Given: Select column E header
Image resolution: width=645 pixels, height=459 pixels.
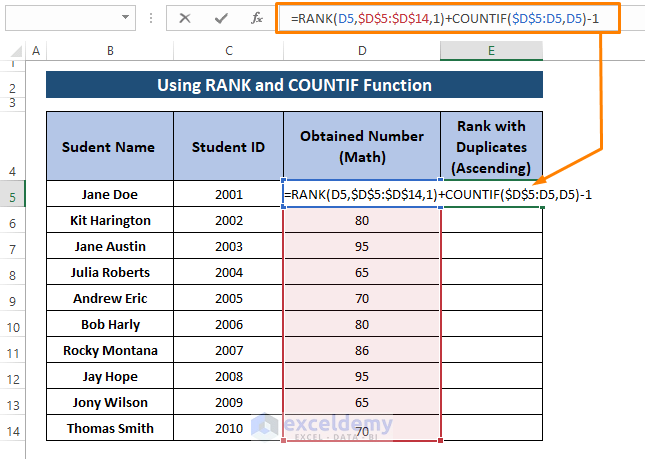Looking at the screenshot, I should click(x=491, y=51).
